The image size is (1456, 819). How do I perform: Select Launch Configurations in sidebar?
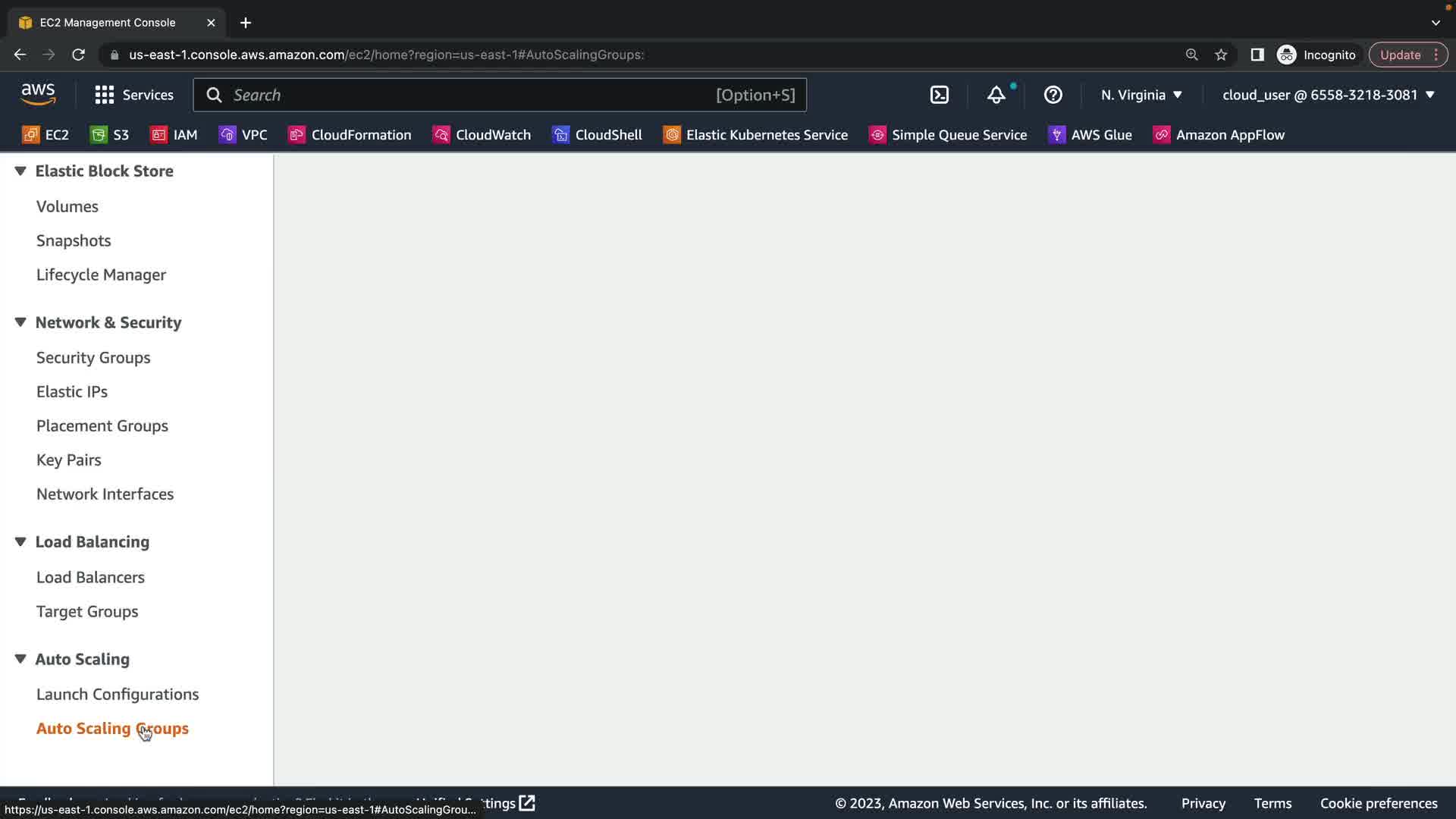(118, 694)
